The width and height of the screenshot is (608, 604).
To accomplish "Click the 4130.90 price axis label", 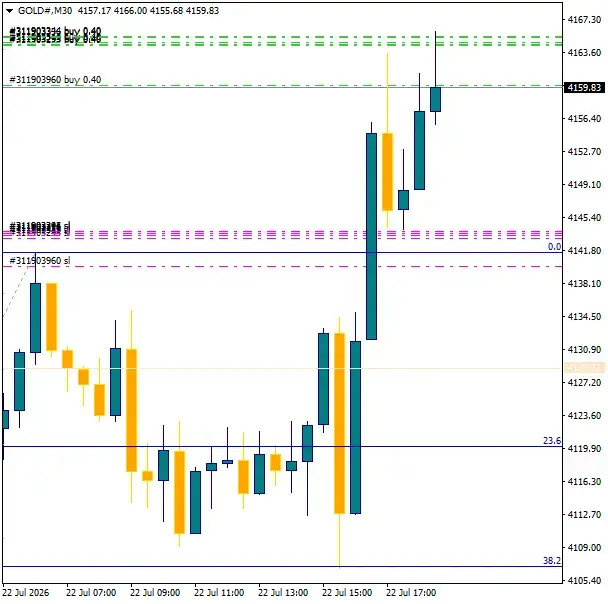I will point(584,350).
